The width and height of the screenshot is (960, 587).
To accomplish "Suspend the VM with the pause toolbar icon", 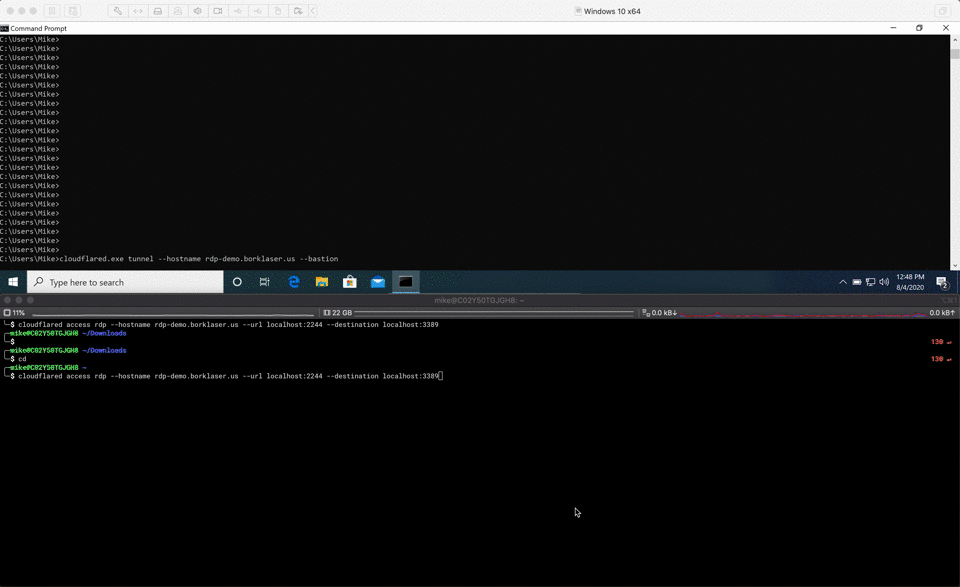I will click(52, 11).
